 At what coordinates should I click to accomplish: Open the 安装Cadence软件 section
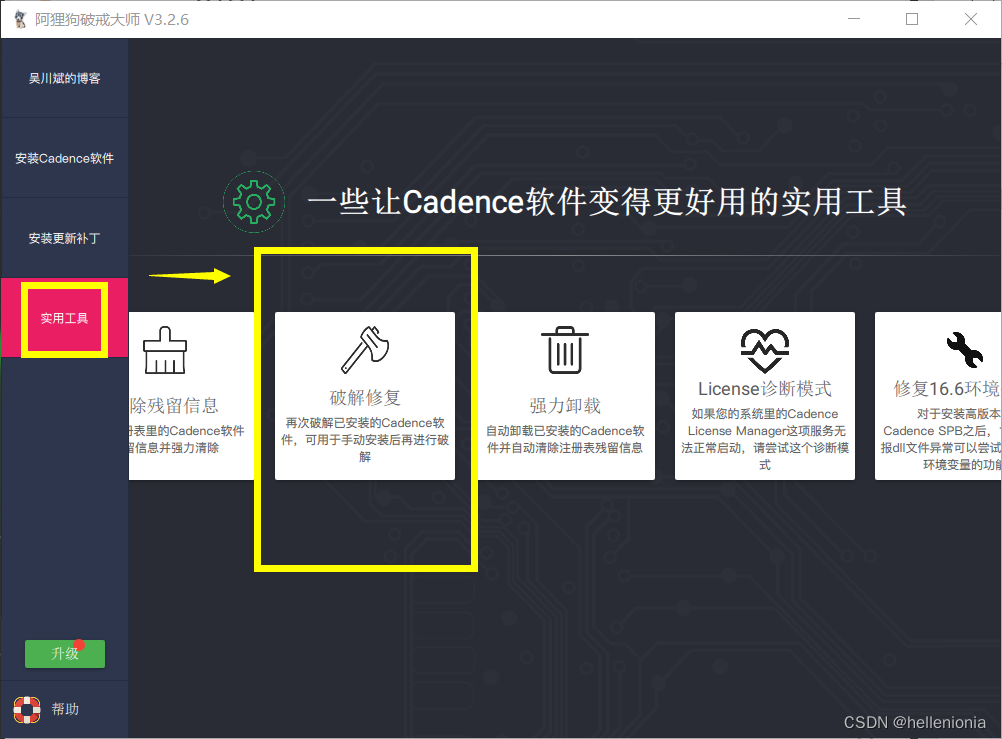[x=64, y=158]
